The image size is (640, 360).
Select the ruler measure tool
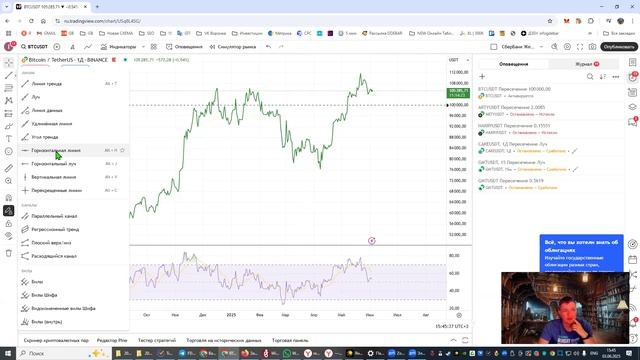(9, 168)
